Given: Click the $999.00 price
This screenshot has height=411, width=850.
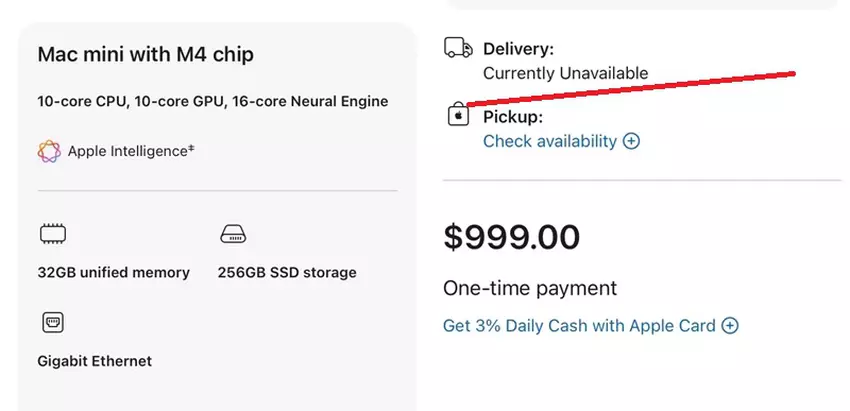Looking at the screenshot, I should [x=511, y=237].
